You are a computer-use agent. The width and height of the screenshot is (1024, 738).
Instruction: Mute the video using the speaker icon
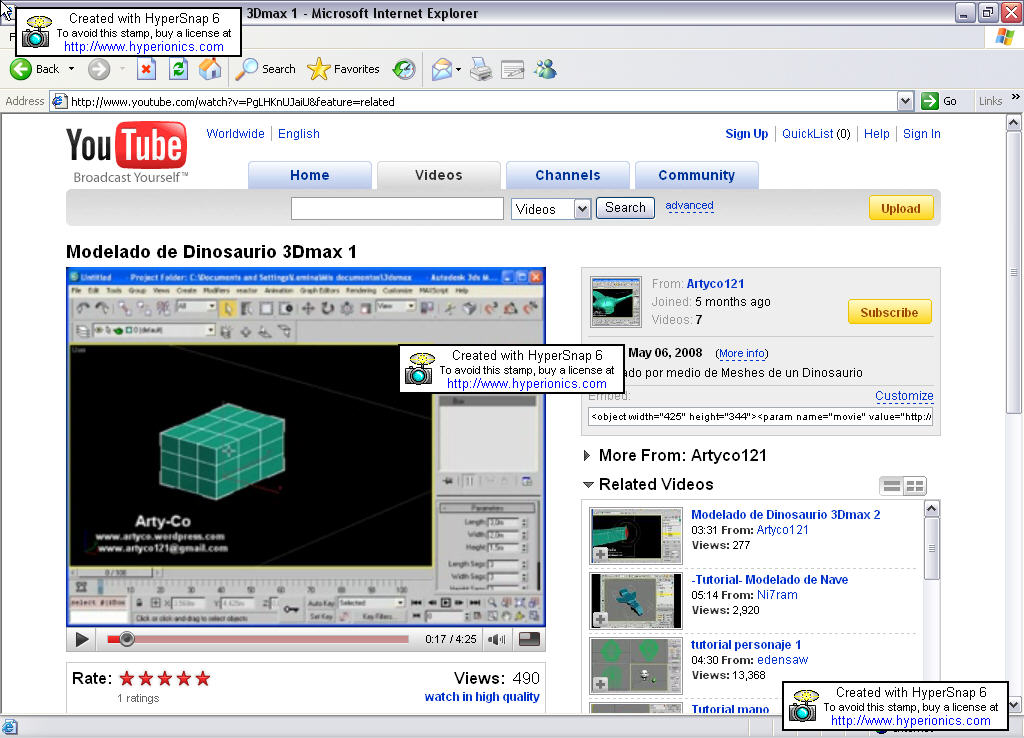[497, 639]
